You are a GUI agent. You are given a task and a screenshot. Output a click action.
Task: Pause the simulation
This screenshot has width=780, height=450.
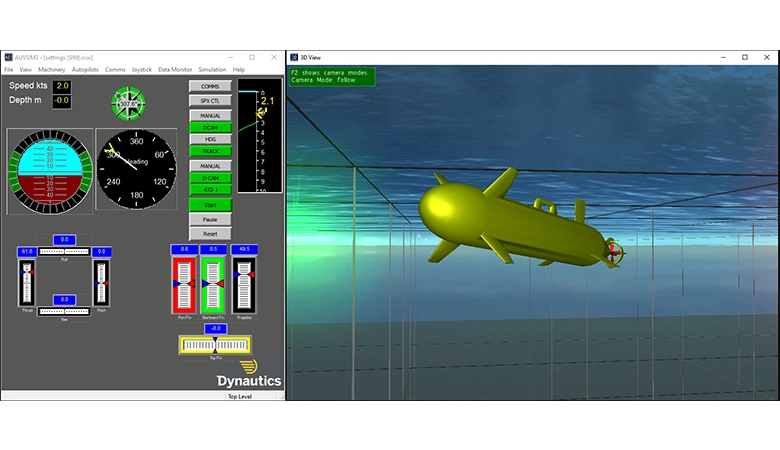pyautogui.click(x=210, y=219)
